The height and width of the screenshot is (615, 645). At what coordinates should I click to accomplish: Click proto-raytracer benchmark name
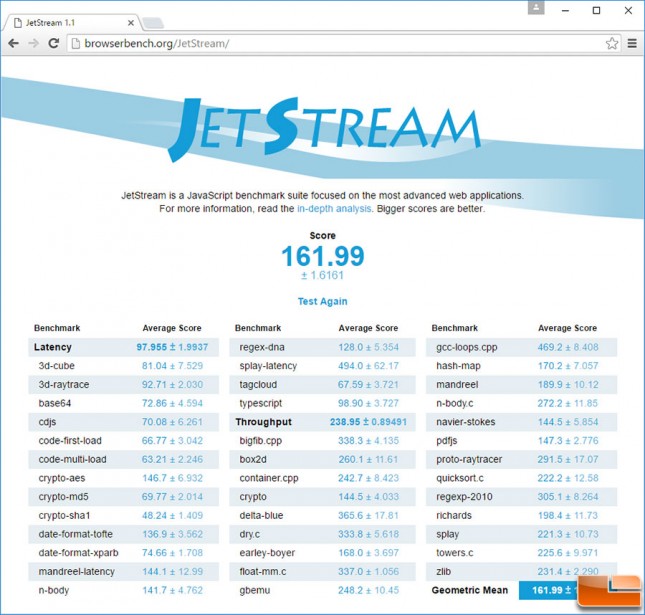pos(469,459)
